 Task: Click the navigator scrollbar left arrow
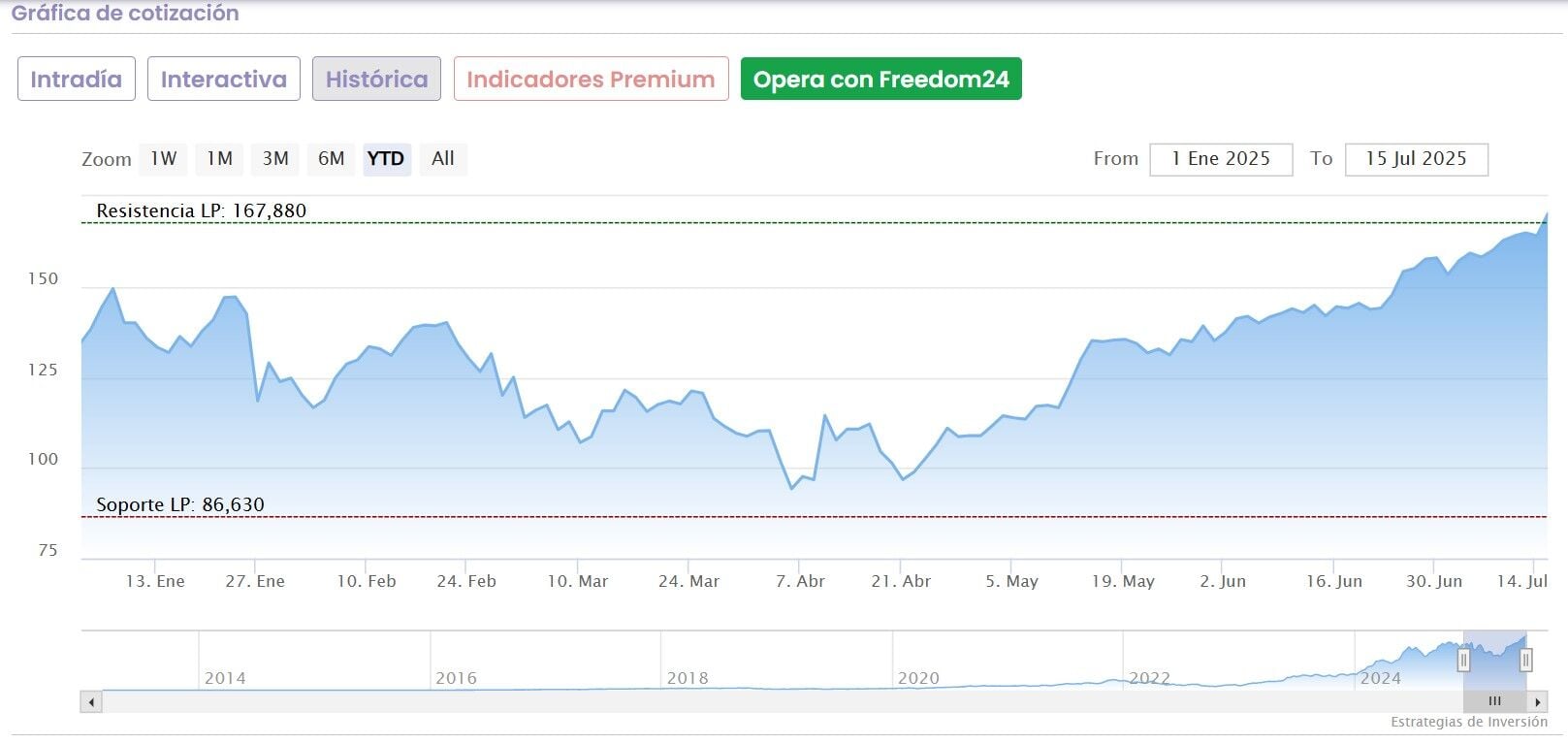[x=92, y=701]
